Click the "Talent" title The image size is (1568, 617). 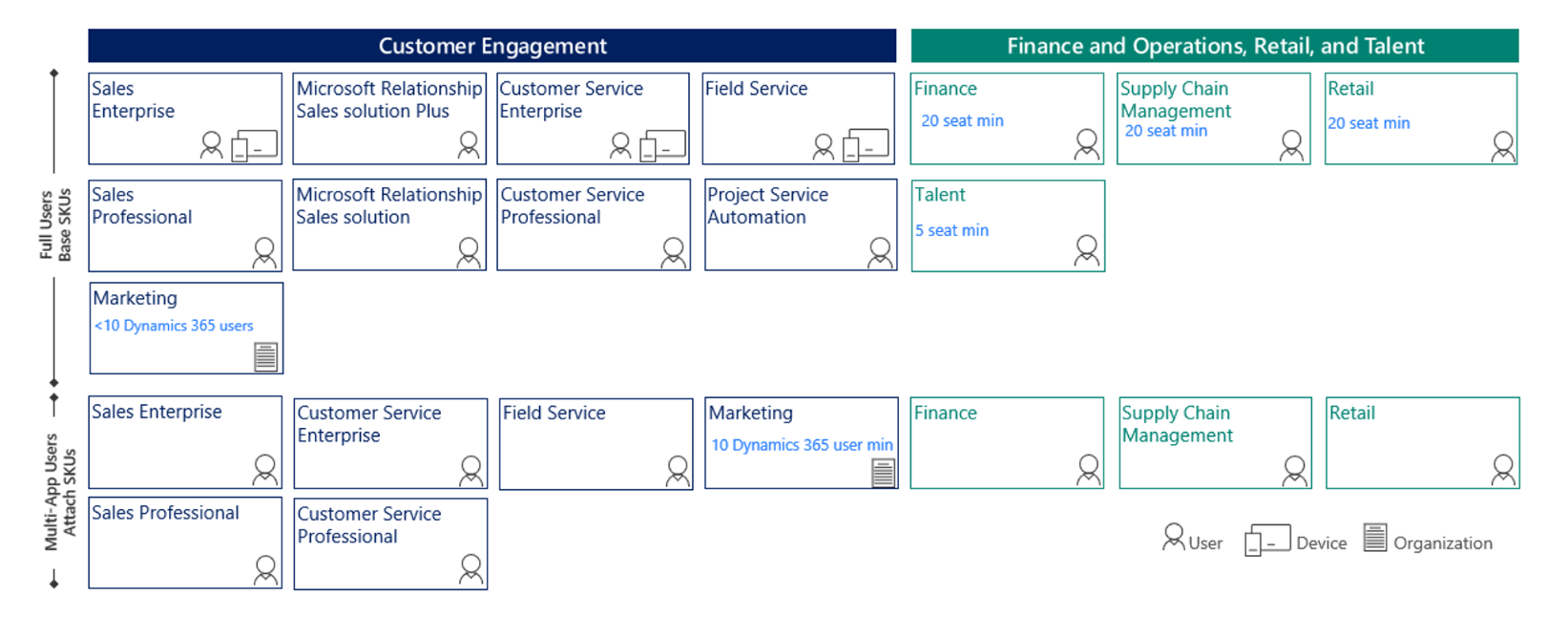(x=940, y=195)
